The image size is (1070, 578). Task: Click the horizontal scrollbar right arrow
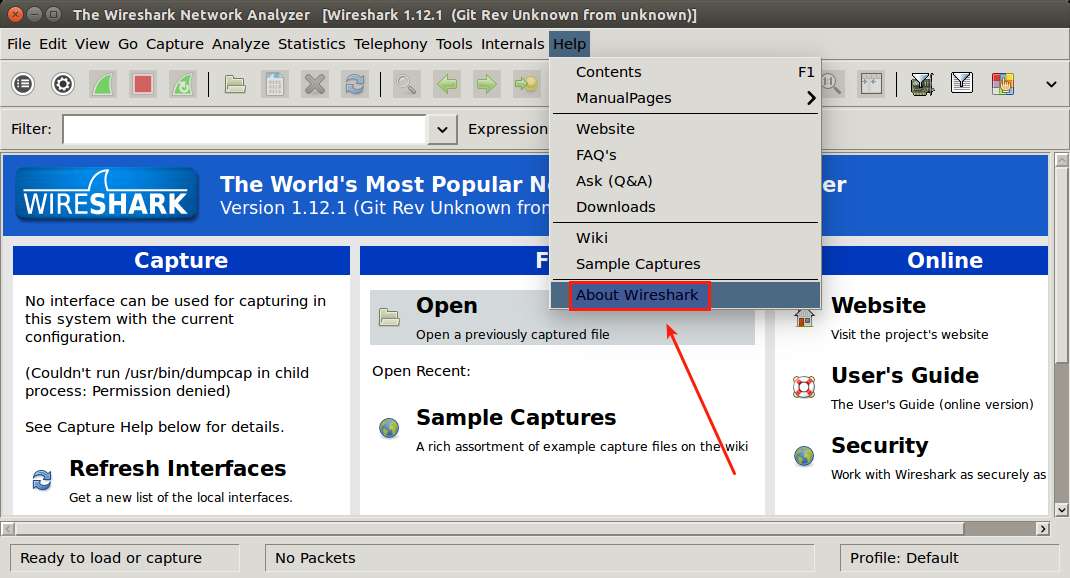coord(1042,529)
